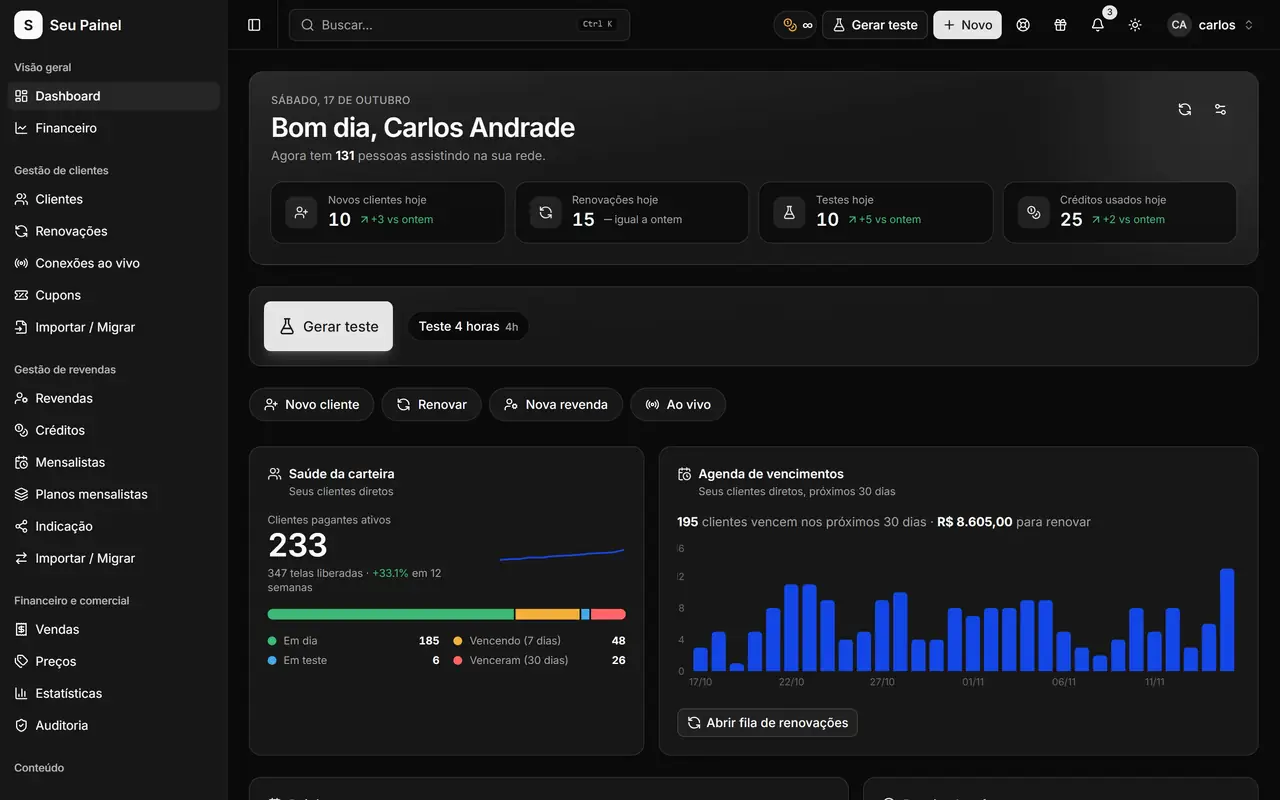Open Renovações in the sidebar

click(114, 231)
